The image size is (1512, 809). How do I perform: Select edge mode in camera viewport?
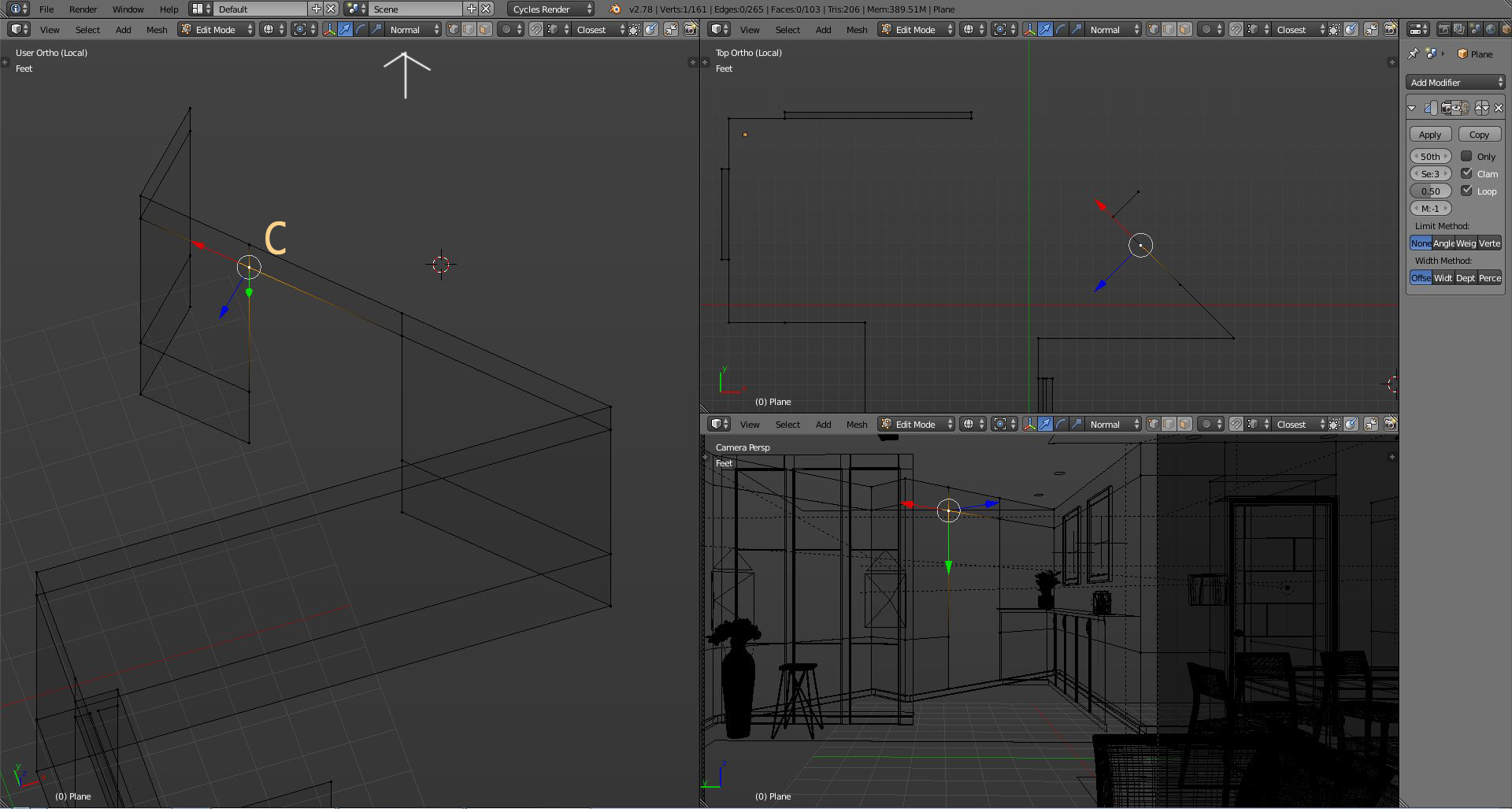click(1169, 424)
